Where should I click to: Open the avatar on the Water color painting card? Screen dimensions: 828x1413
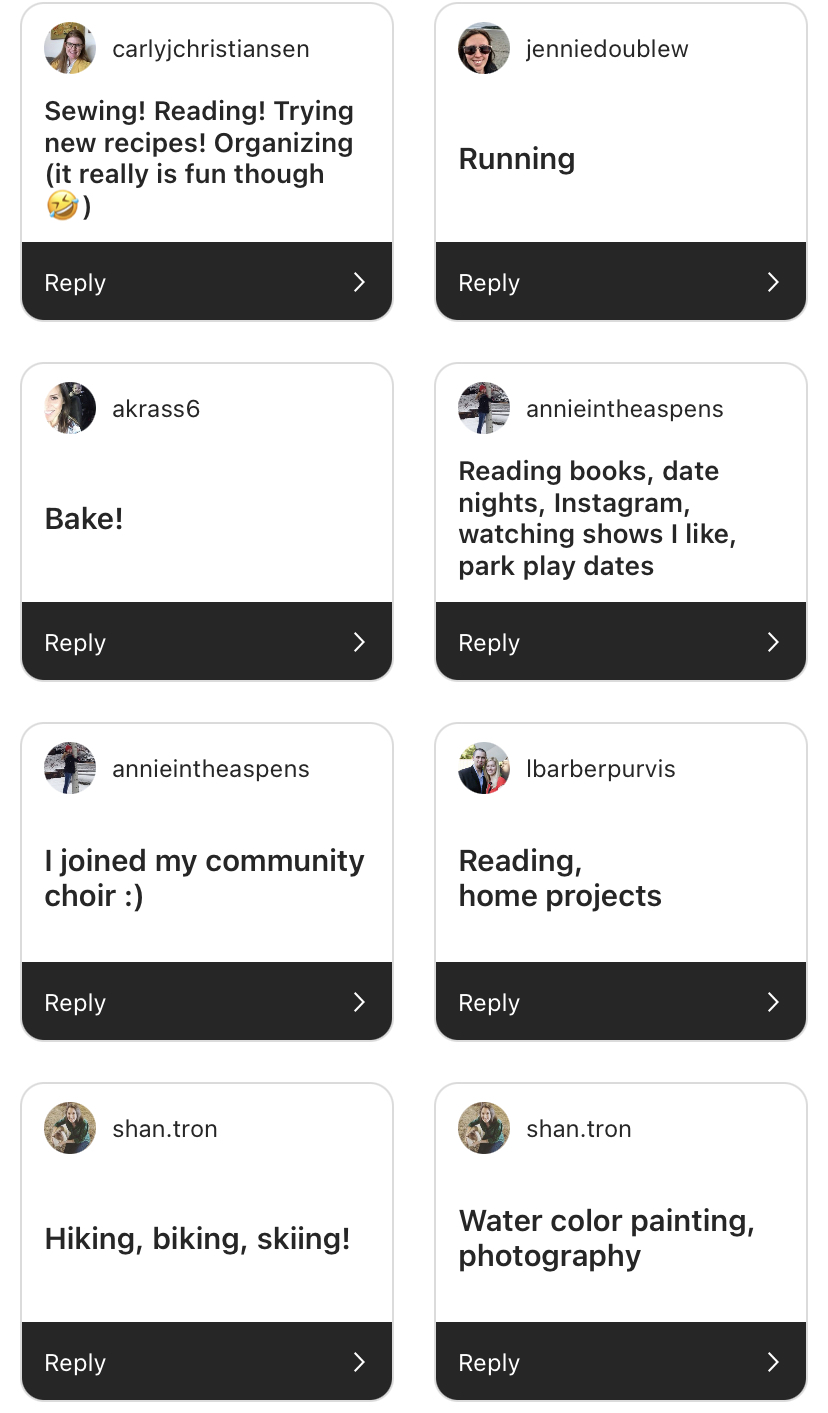click(x=484, y=1128)
